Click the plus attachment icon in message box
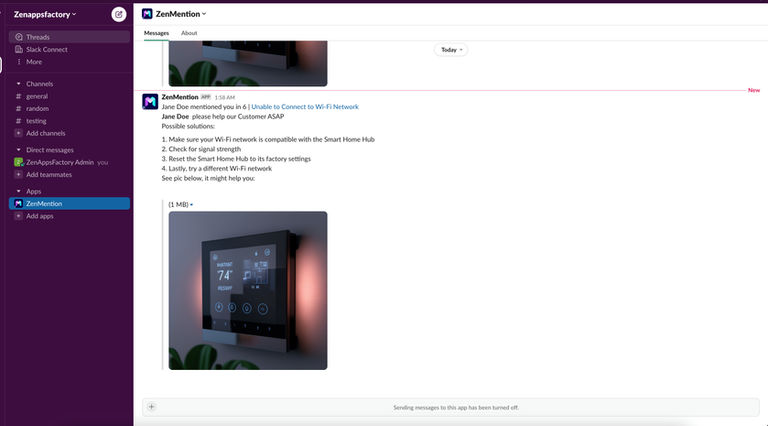 (x=151, y=407)
